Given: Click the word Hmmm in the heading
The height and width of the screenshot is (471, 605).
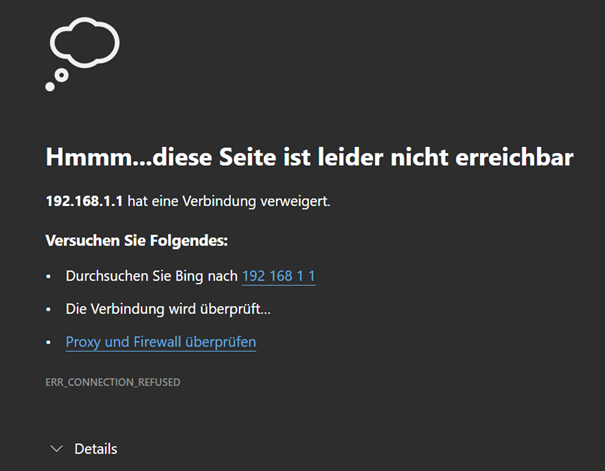Looking at the screenshot, I should pos(81,158).
